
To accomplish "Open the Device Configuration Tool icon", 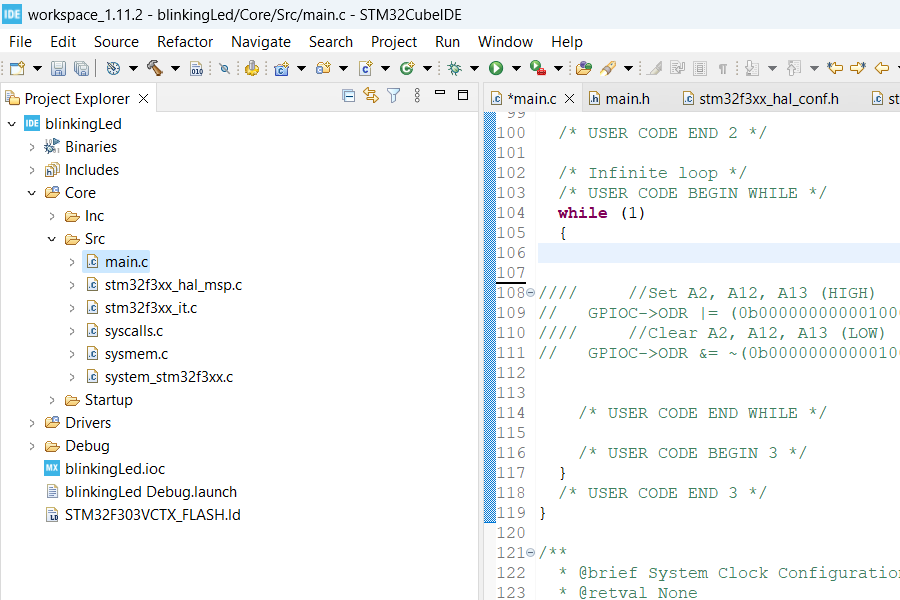I will (x=251, y=70).
